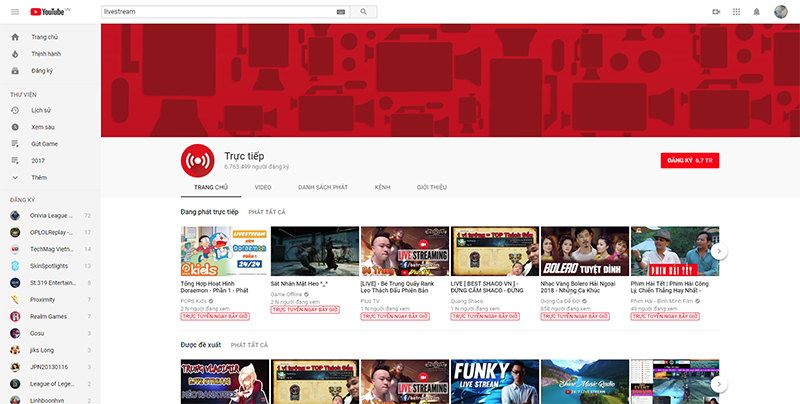Click the search magnifier button

click(363, 11)
